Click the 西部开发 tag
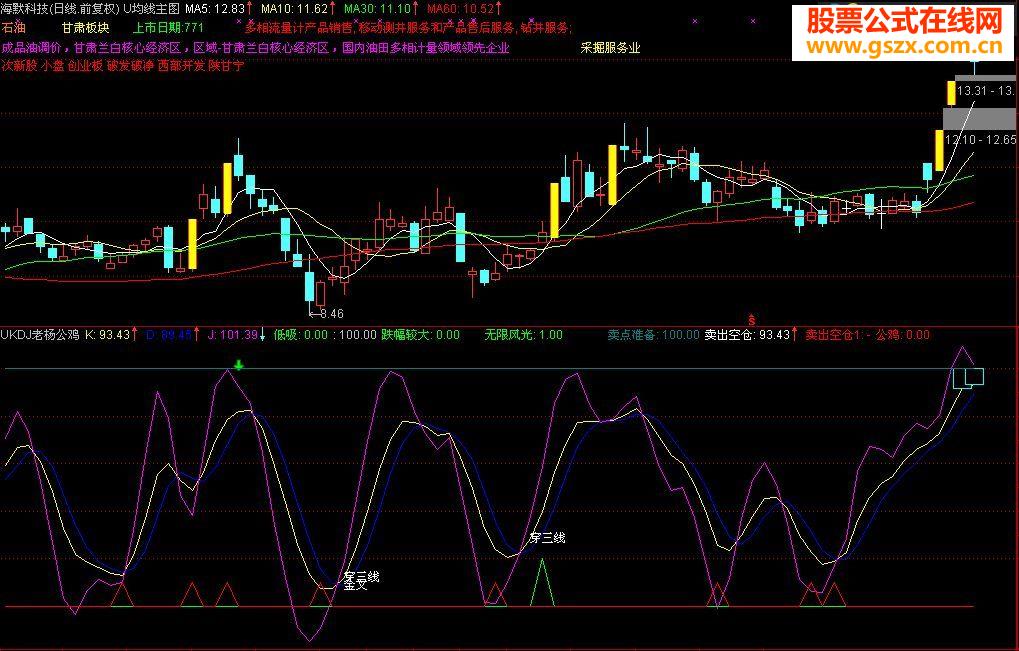The image size is (1019, 651). [x=182, y=66]
